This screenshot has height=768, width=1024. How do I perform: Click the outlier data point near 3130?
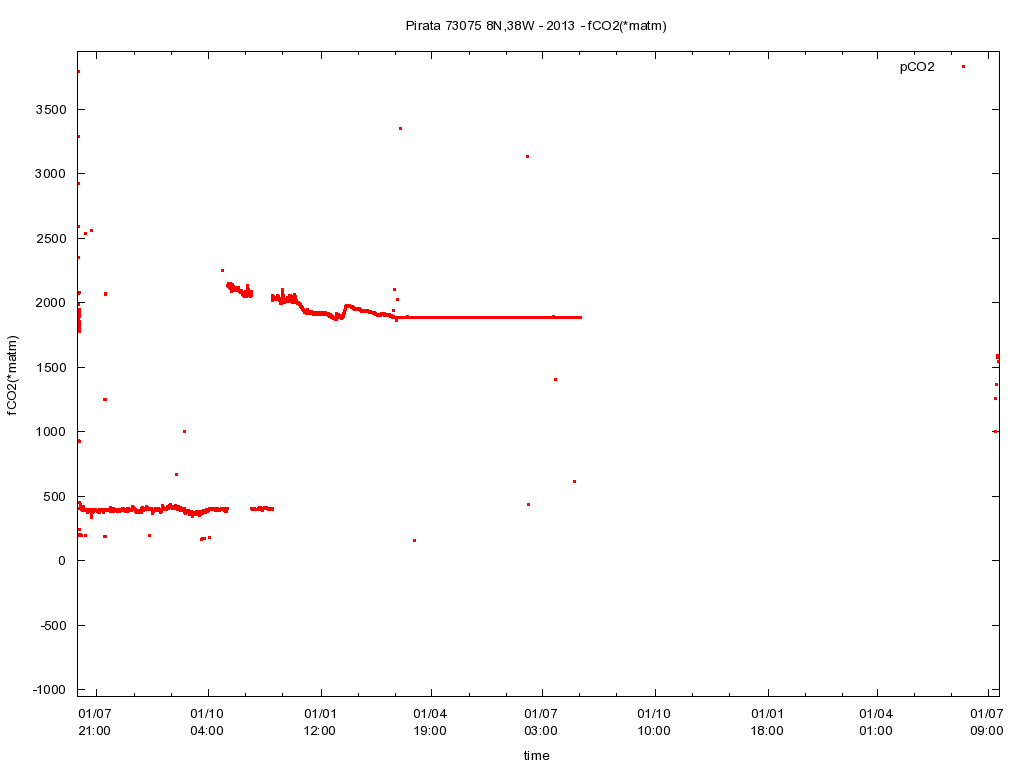tap(527, 156)
